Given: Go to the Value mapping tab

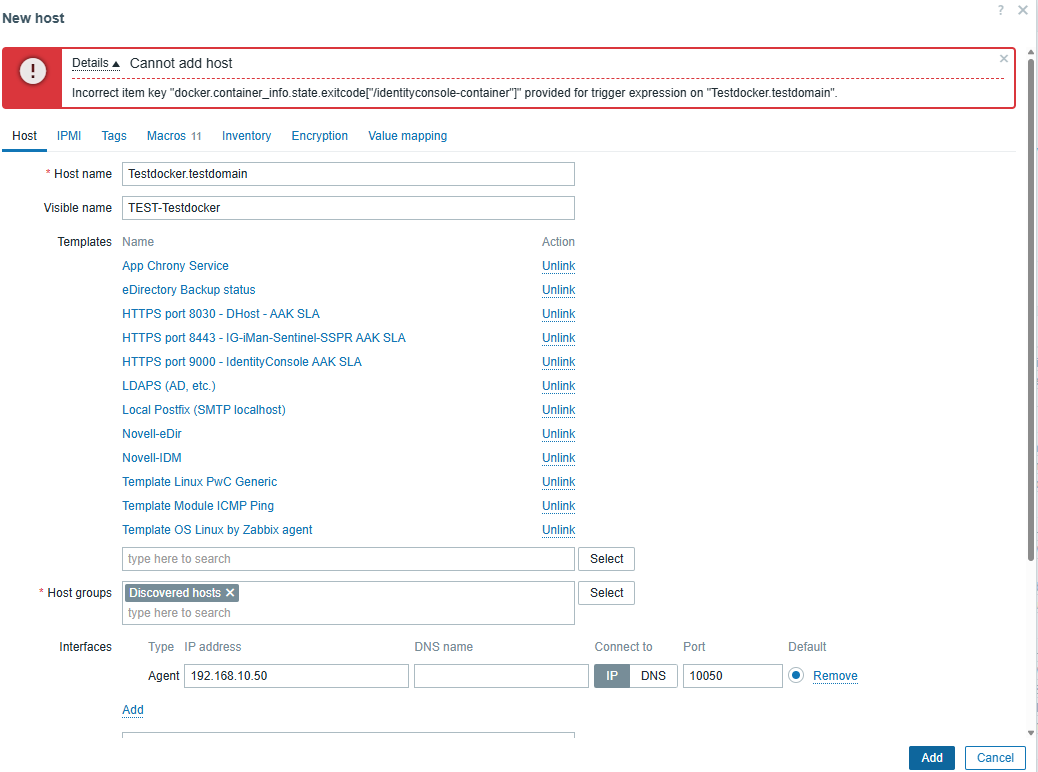Looking at the screenshot, I should click(407, 136).
